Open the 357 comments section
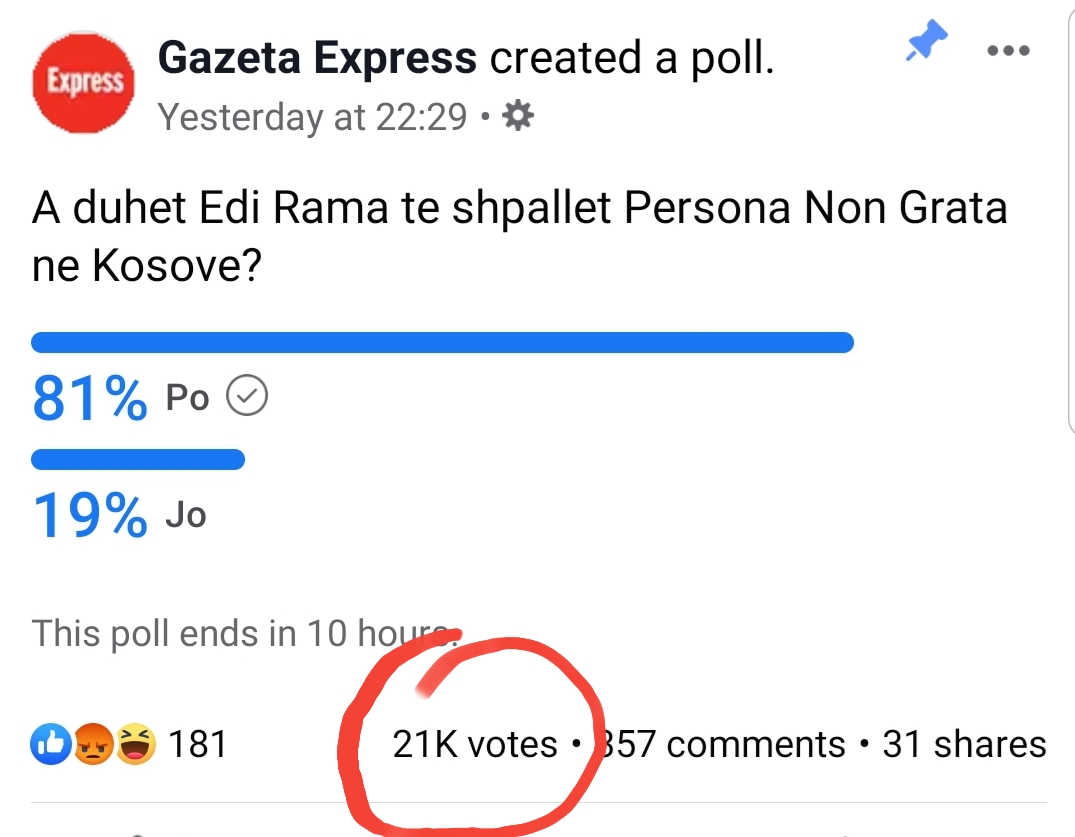 point(722,744)
